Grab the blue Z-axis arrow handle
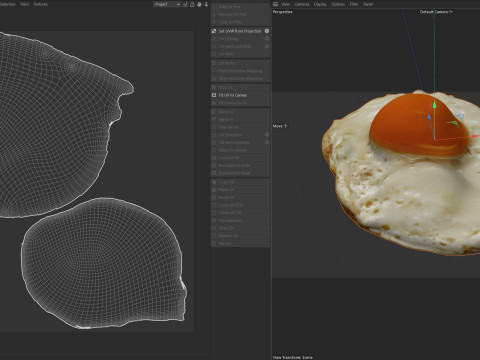Screen dimensions: 480x360 point(429,117)
